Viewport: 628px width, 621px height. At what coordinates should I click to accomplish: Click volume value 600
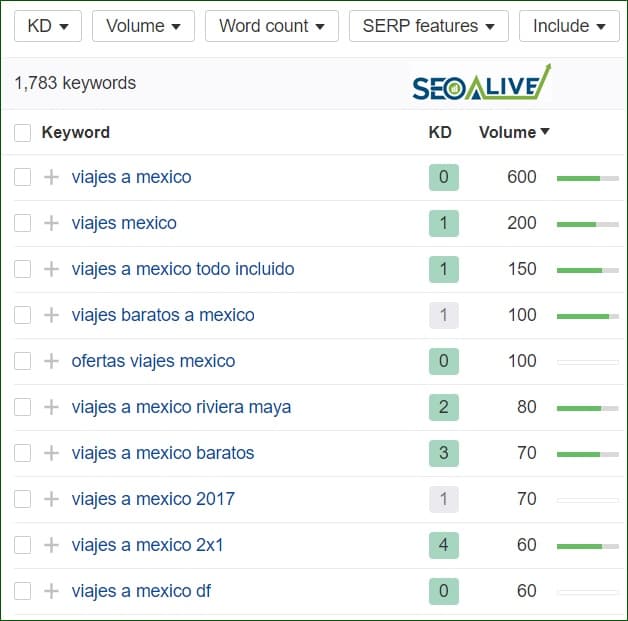521,177
